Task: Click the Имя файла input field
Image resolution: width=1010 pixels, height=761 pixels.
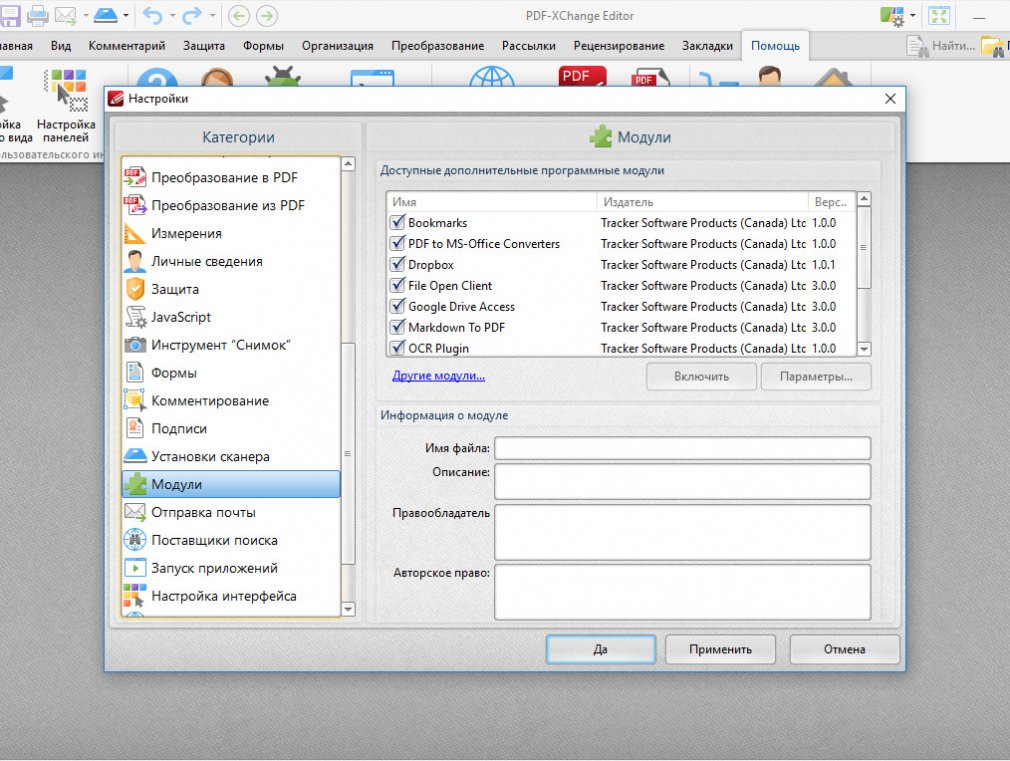Action: pos(683,448)
